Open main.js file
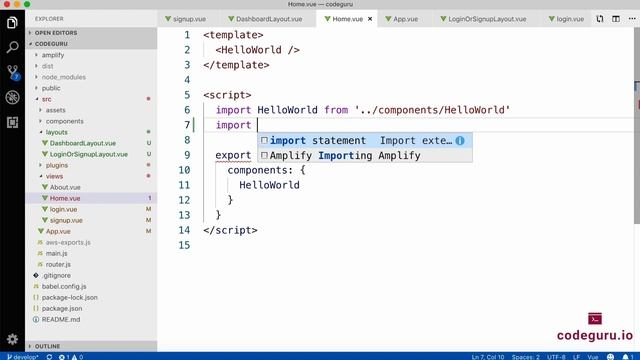 tap(91, 253)
